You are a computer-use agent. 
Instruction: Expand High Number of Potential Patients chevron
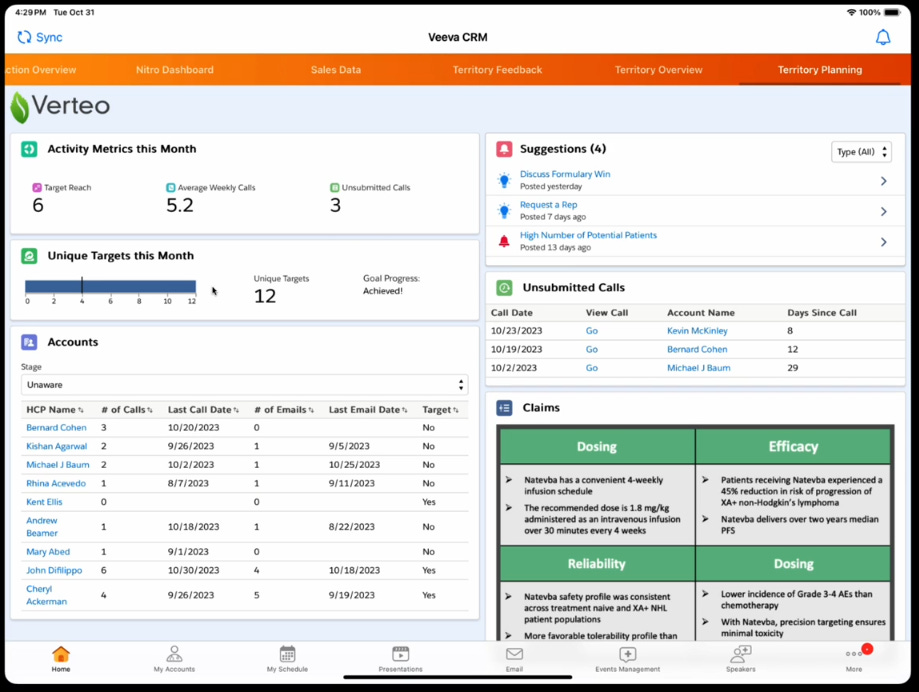tap(884, 242)
